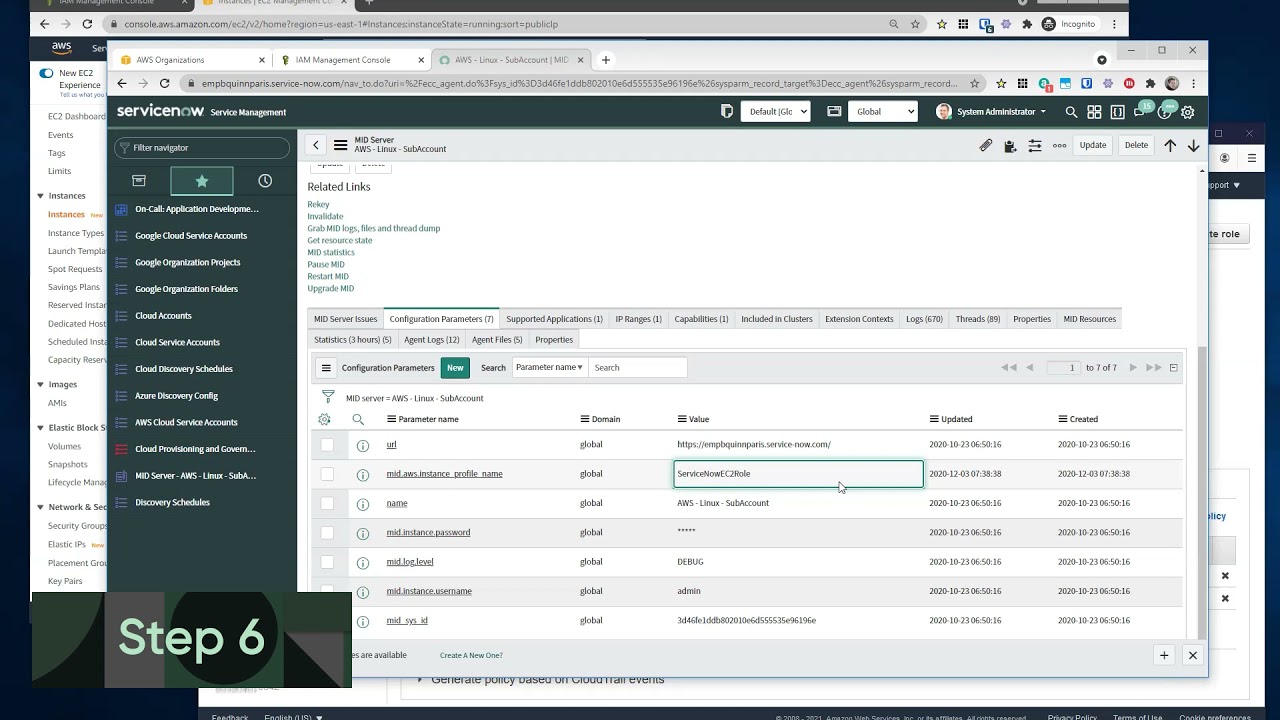The image size is (1280, 720).
Task: Click the four-squares grid icon in the banner
Action: 1095,112
